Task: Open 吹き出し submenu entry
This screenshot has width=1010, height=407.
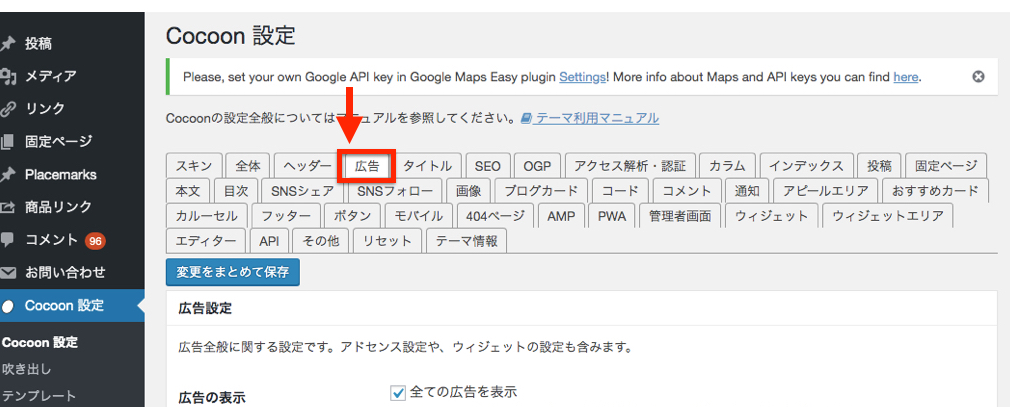Action: [26, 370]
